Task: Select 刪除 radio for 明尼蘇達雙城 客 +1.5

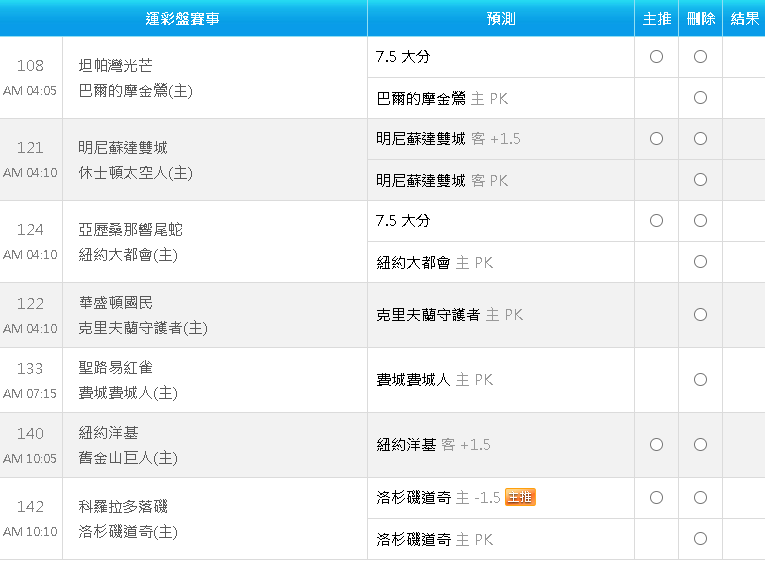Action: point(700,139)
